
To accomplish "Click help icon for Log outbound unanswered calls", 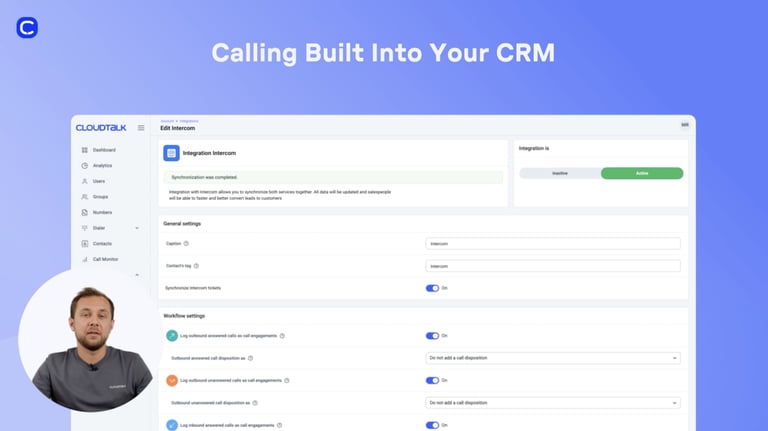I will coord(287,381).
